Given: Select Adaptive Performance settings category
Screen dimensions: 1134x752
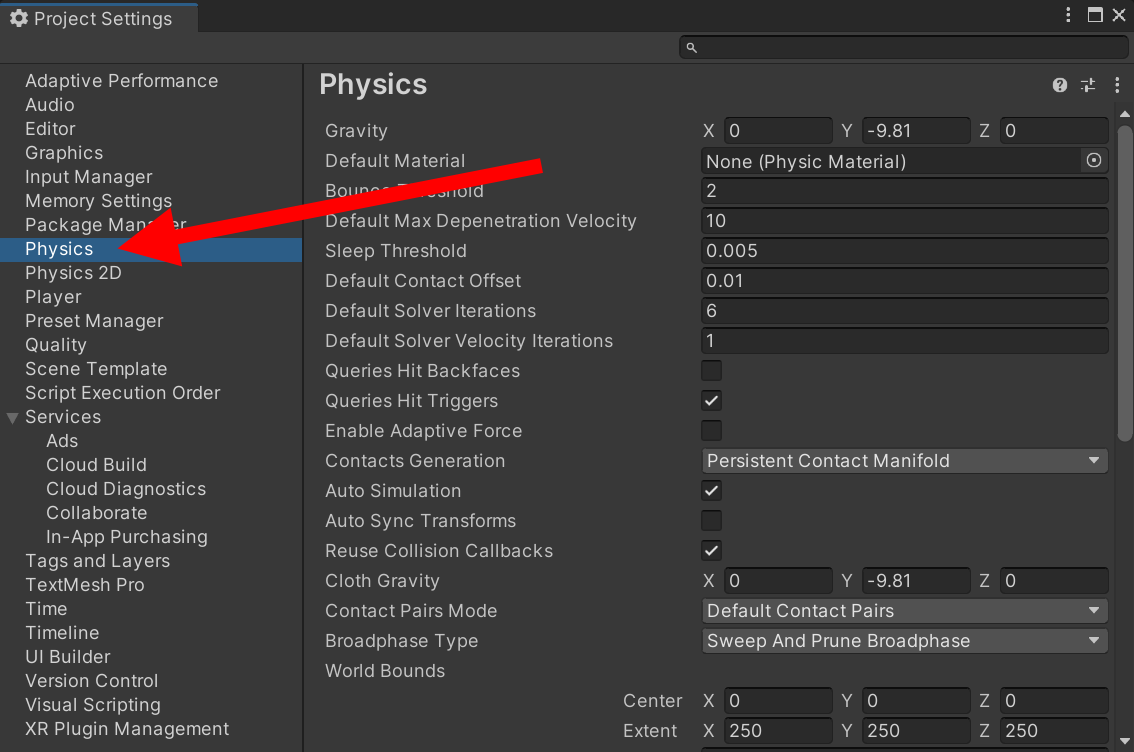Looking at the screenshot, I should 122,81.
